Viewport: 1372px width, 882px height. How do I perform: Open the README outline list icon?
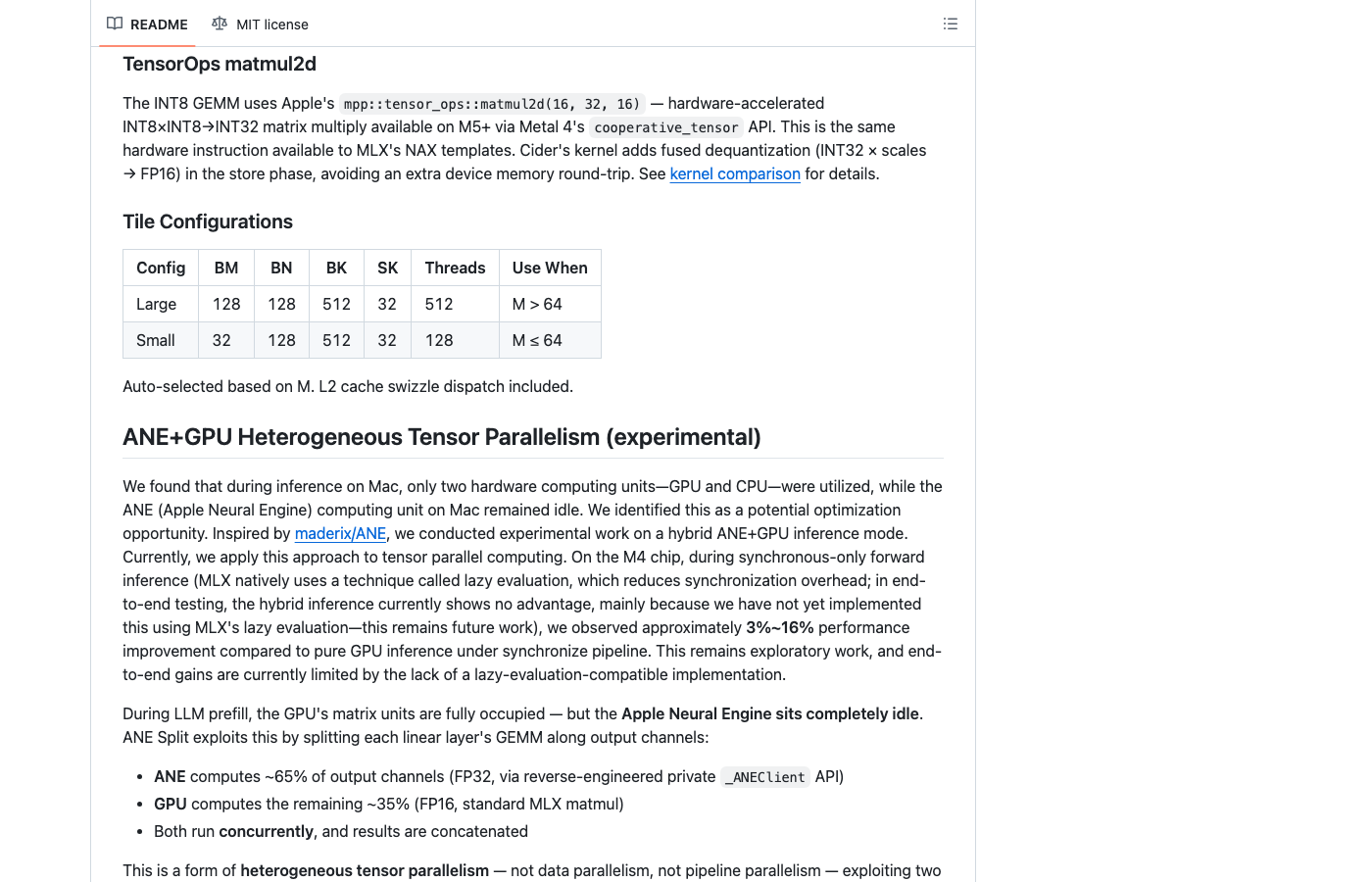click(x=950, y=24)
